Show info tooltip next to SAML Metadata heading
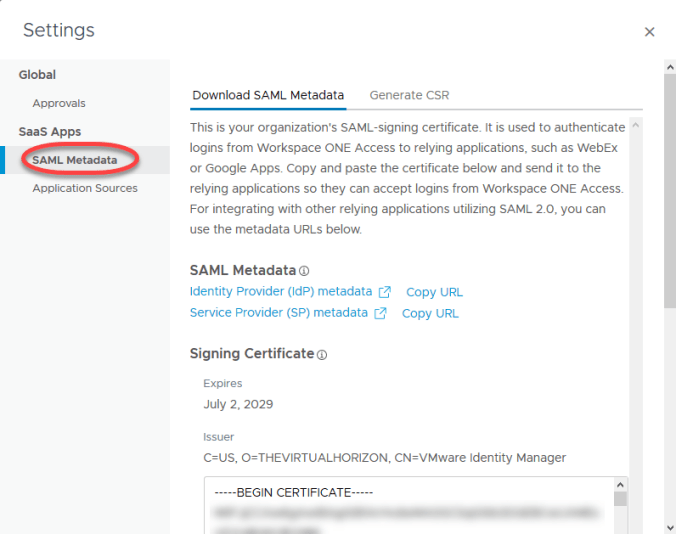676x534 pixels. coord(304,271)
